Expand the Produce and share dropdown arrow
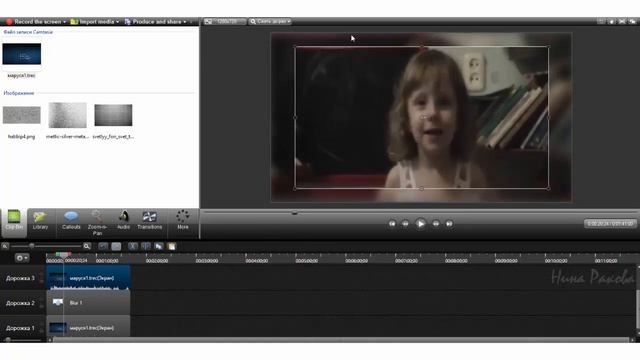The height and width of the screenshot is (360, 640). pyautogui.click(x=184, y=22)
